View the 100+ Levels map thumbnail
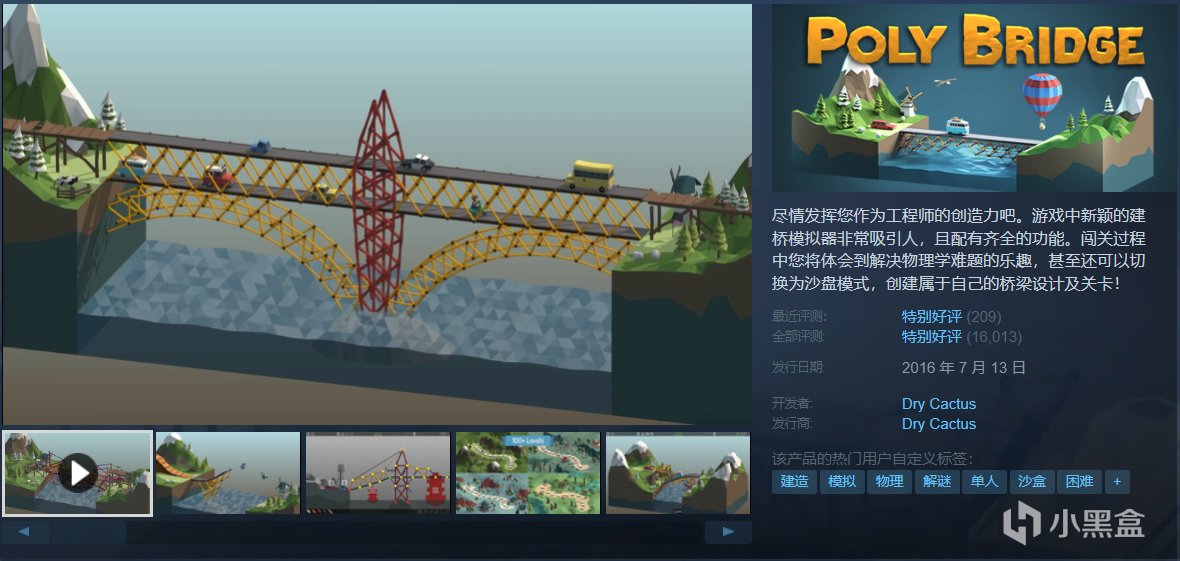The height and width of the screenshot is (561, 1180). [x=528, y=473]
